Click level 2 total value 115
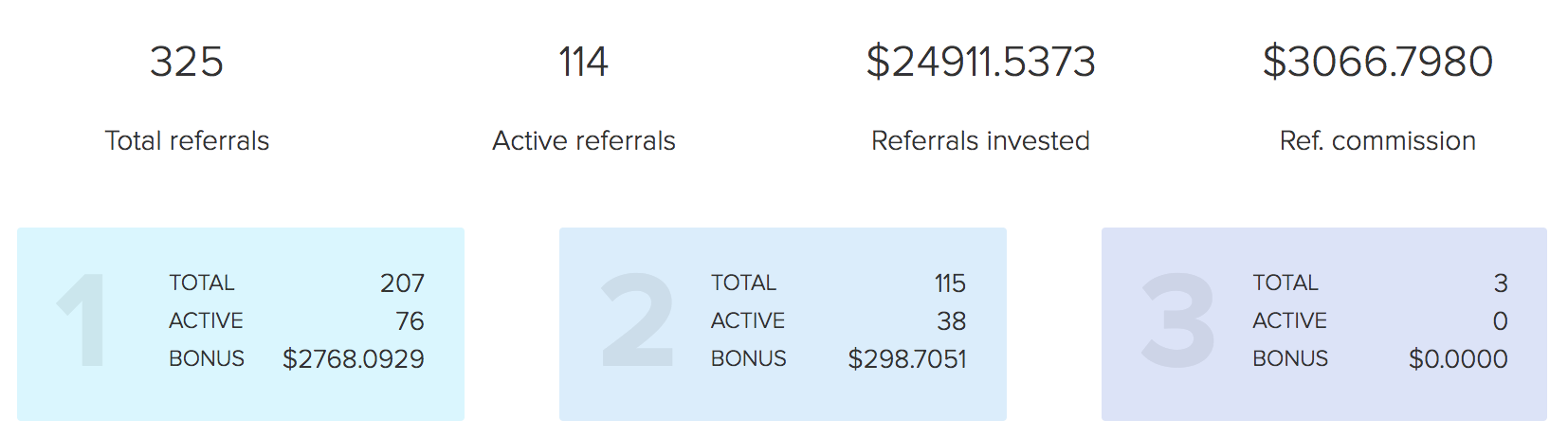Viewport: 1568px width, 438px height. pyautogui.click(x=950, y=283)
